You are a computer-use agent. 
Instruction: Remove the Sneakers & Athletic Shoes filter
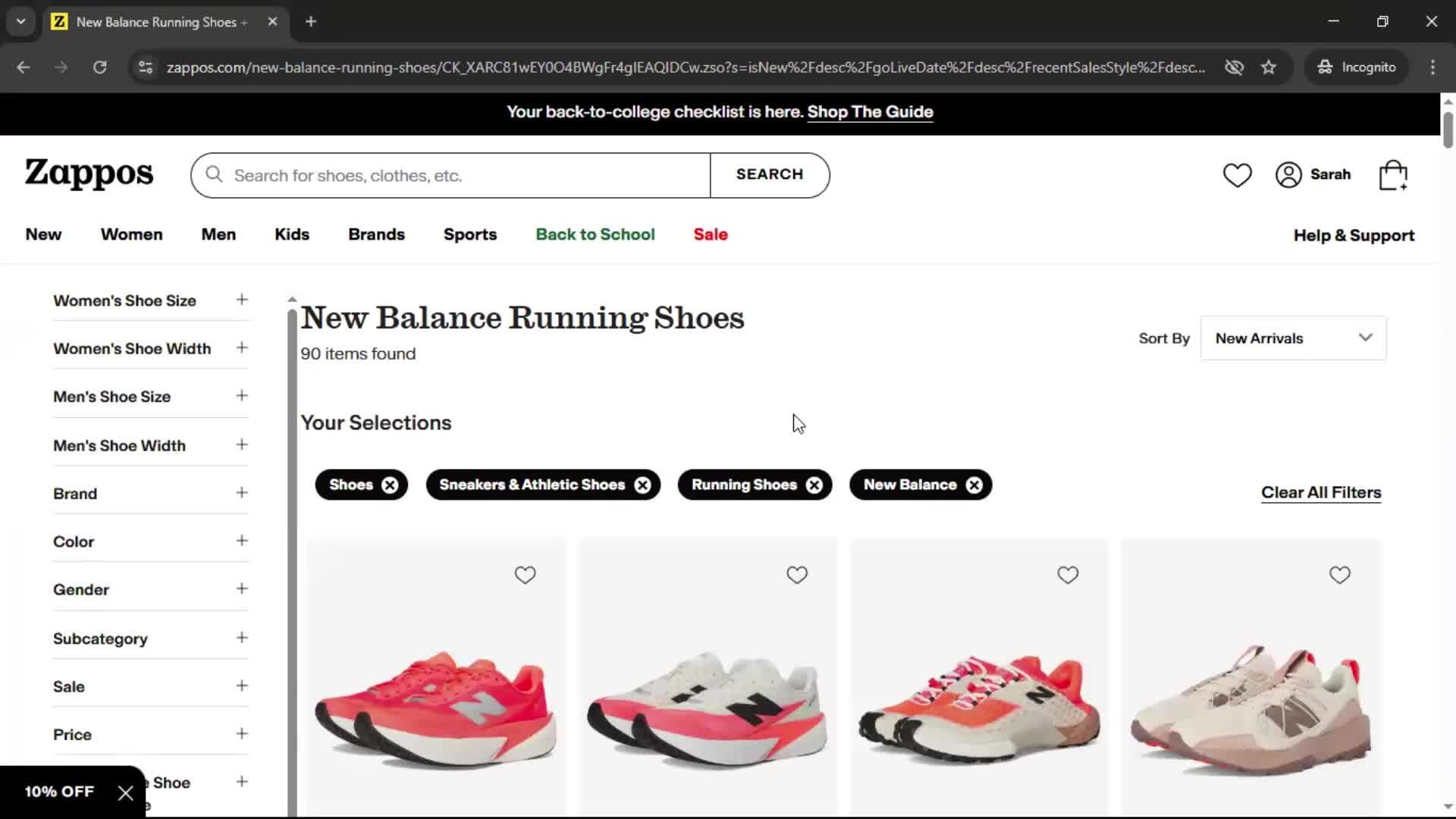tap(642, 485)
